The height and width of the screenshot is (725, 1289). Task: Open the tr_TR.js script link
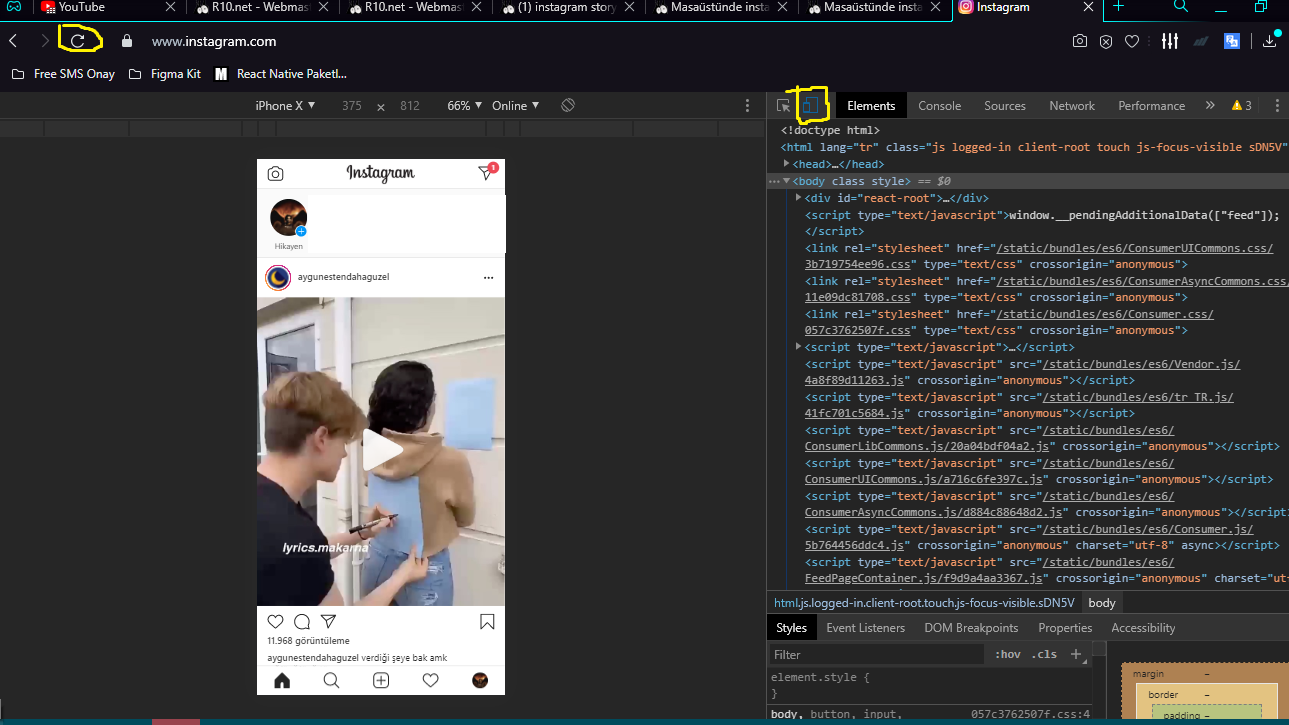(x=1139, y=397)
